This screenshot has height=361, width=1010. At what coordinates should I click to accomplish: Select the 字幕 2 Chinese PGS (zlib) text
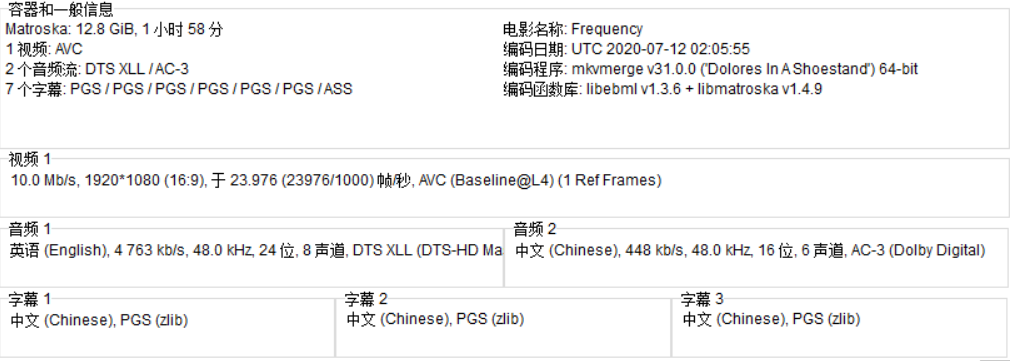tap(435, 319)
